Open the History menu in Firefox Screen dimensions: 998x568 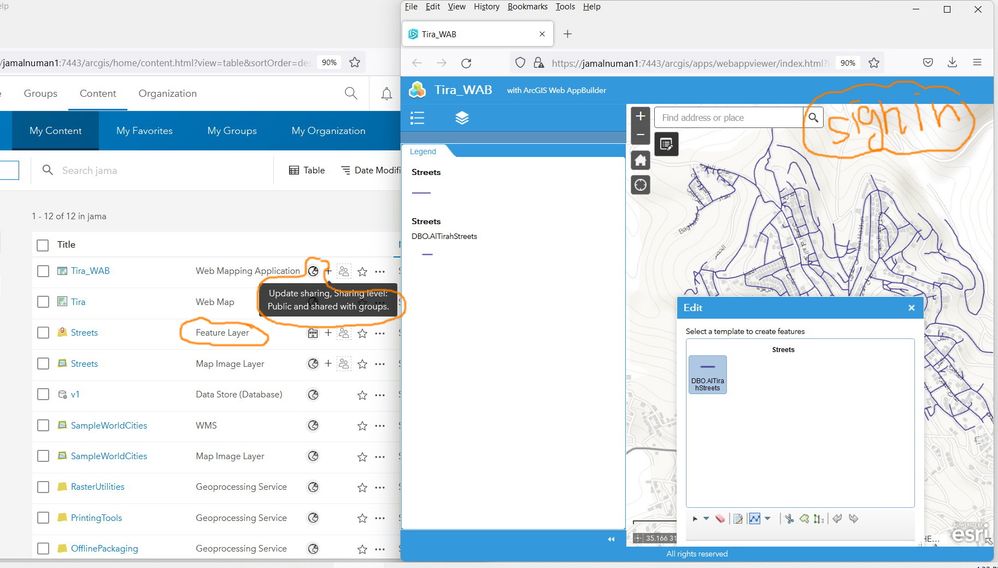tap(486, 7)
